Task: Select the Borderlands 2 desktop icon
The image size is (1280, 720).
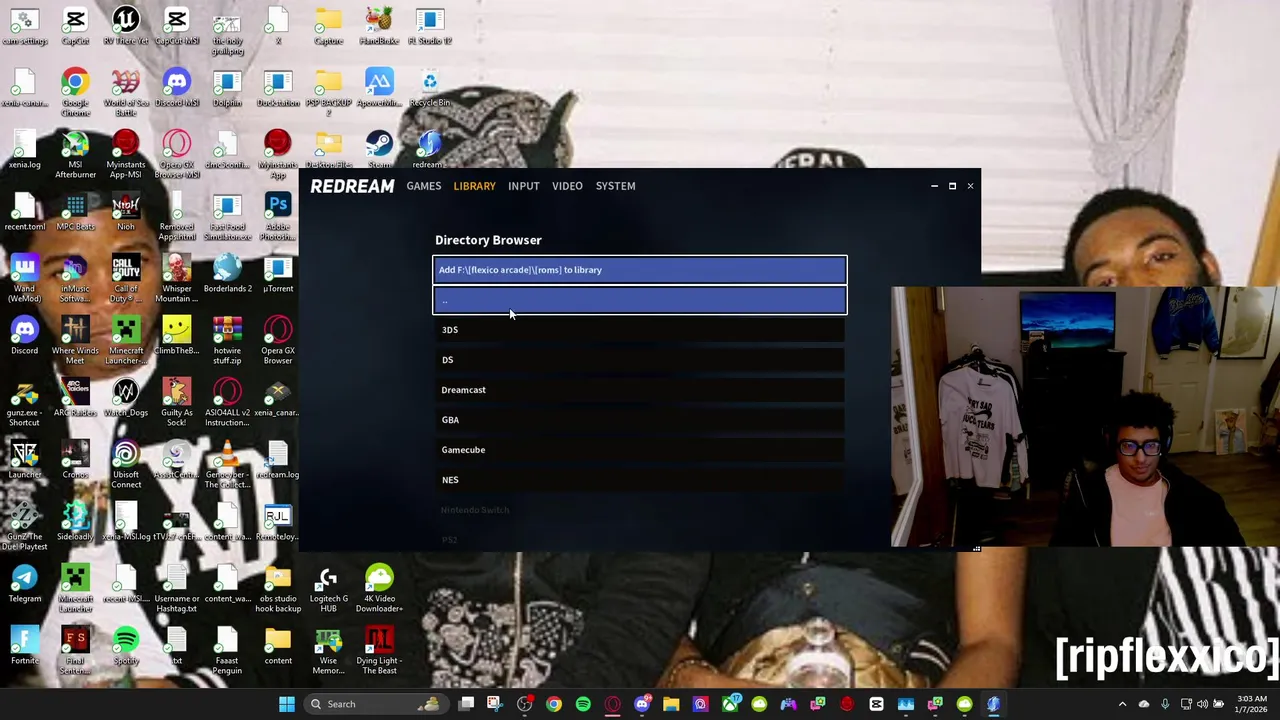Action: pos(227,274)
